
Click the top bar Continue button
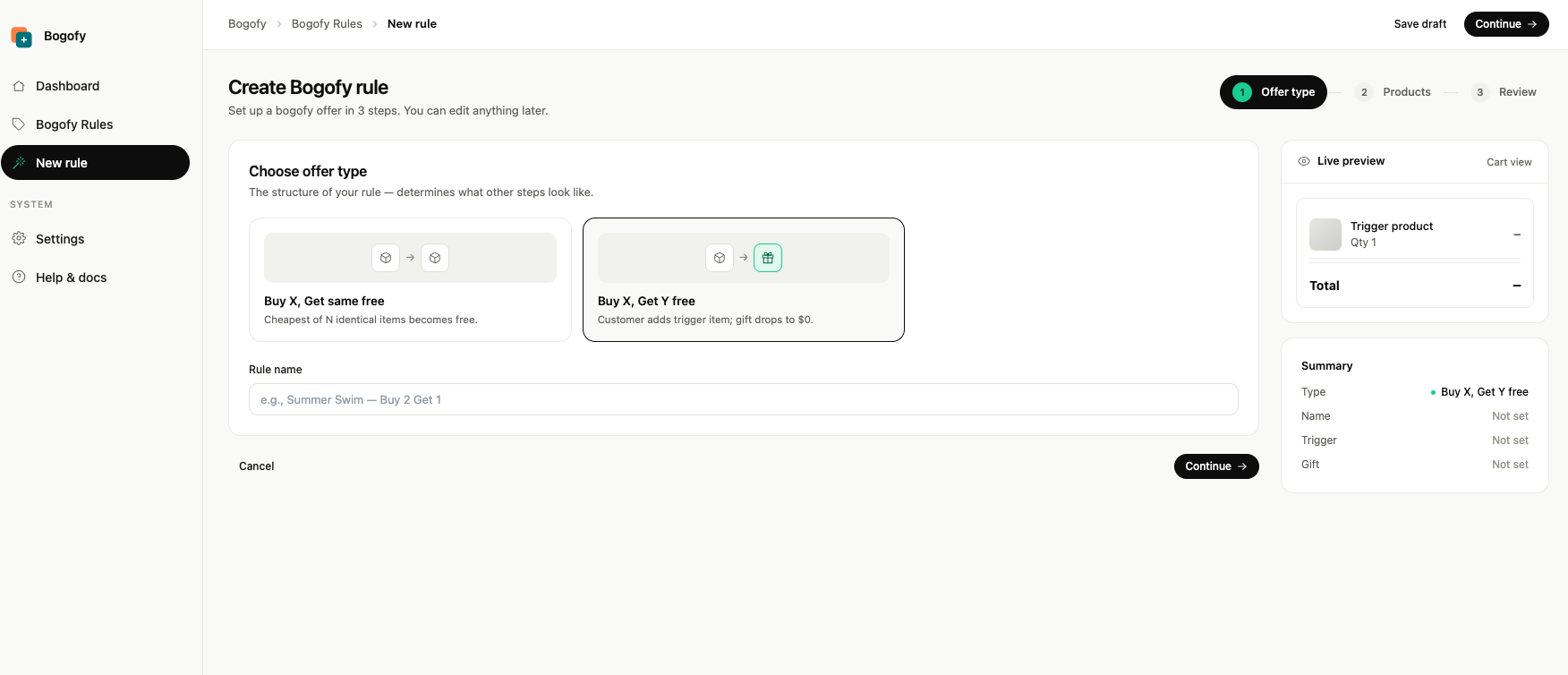1506,24
